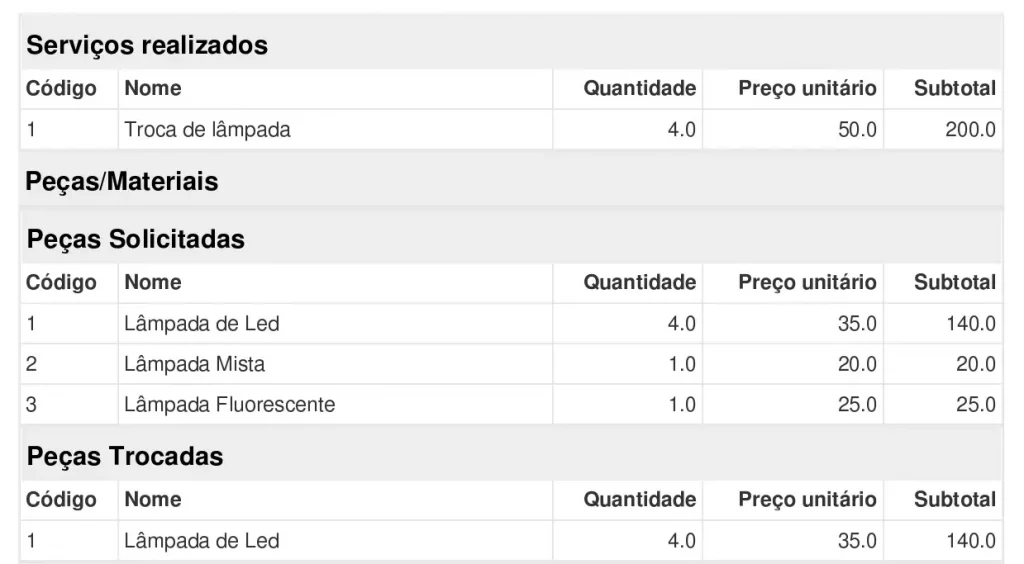Click "Lâmpada de Led" under Peças Trocadas
This screenshot has width=1024, height=564.
[x=201, y=541]
